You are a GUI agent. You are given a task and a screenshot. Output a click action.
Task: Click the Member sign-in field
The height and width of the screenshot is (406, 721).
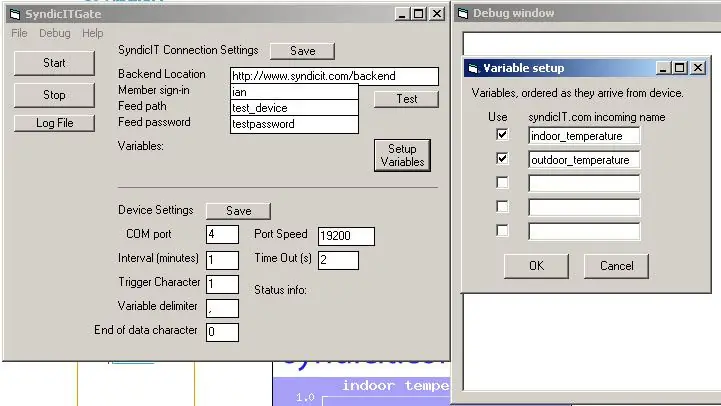[x=294, y=92]
